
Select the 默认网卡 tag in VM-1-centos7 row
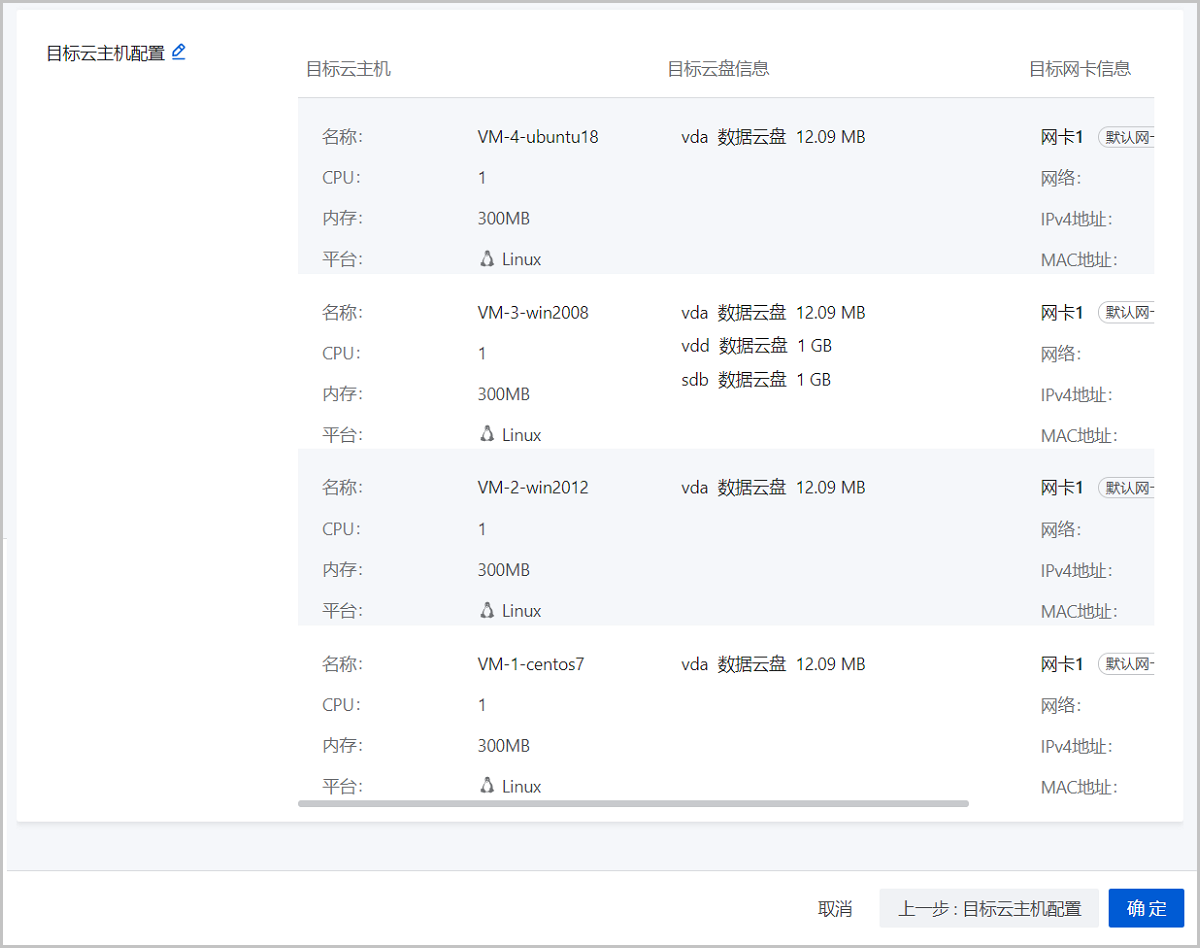[x=1127, y=664]
